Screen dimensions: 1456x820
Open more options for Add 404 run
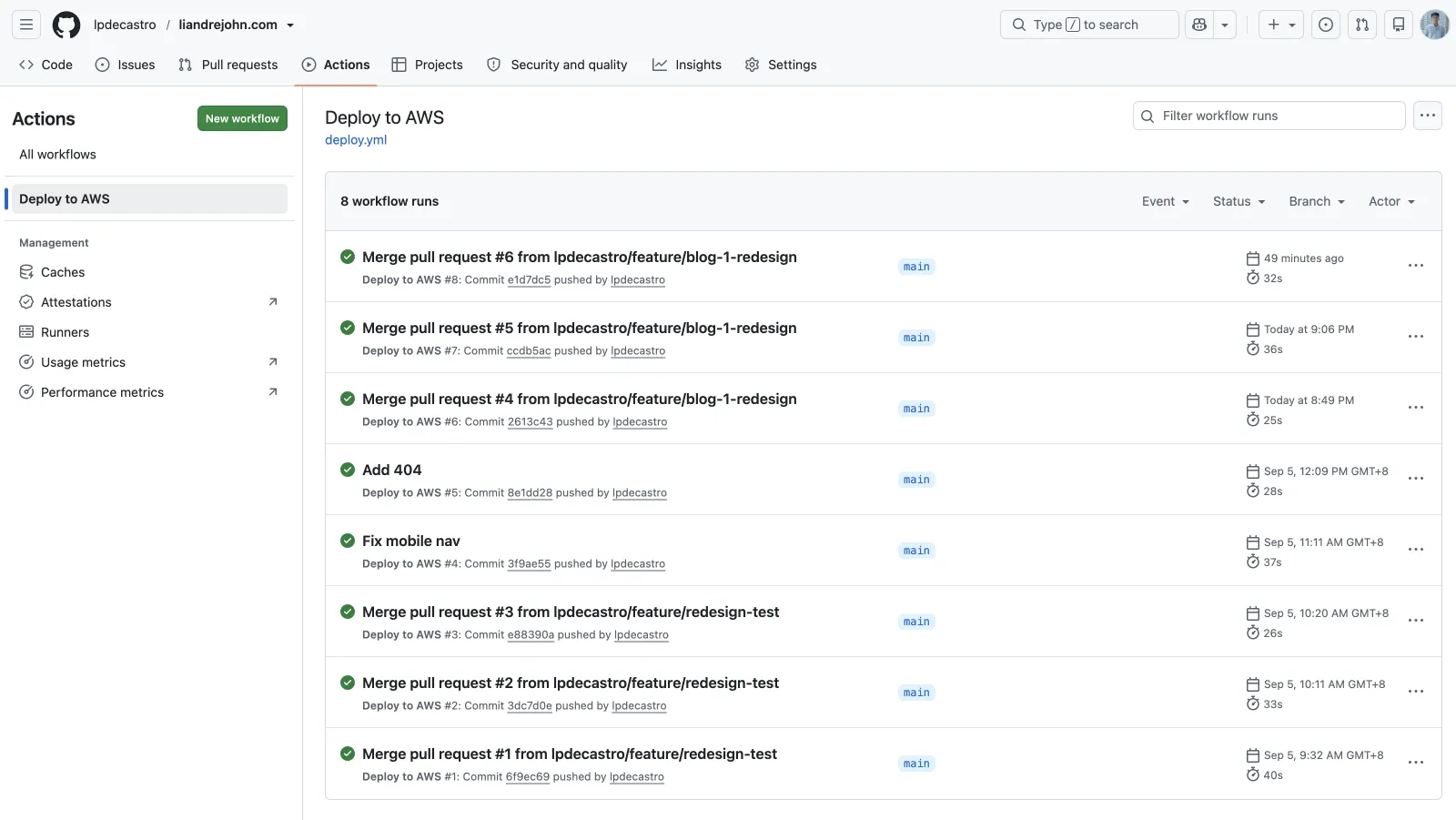[1416, 479]
